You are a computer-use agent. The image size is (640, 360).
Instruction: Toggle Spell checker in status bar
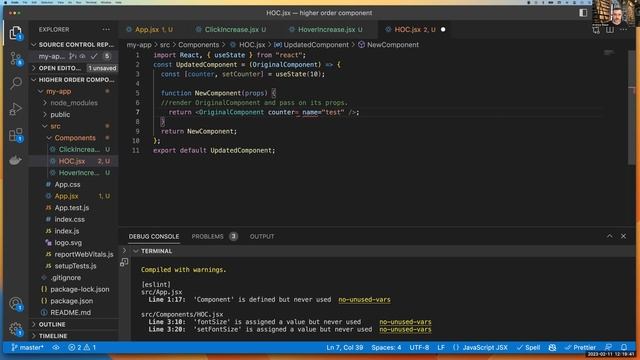(528, 347)
